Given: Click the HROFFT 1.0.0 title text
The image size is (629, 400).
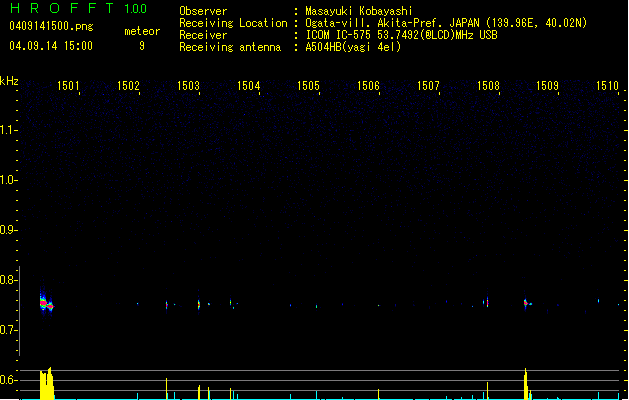Looking at the screenshot, I should pos(78,8).
